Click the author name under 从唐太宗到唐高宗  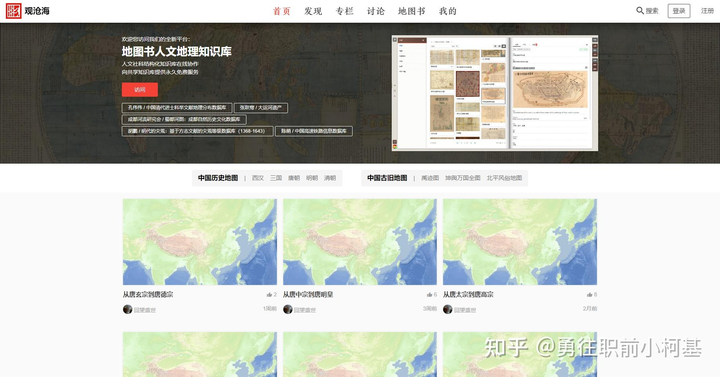[465, 310]
